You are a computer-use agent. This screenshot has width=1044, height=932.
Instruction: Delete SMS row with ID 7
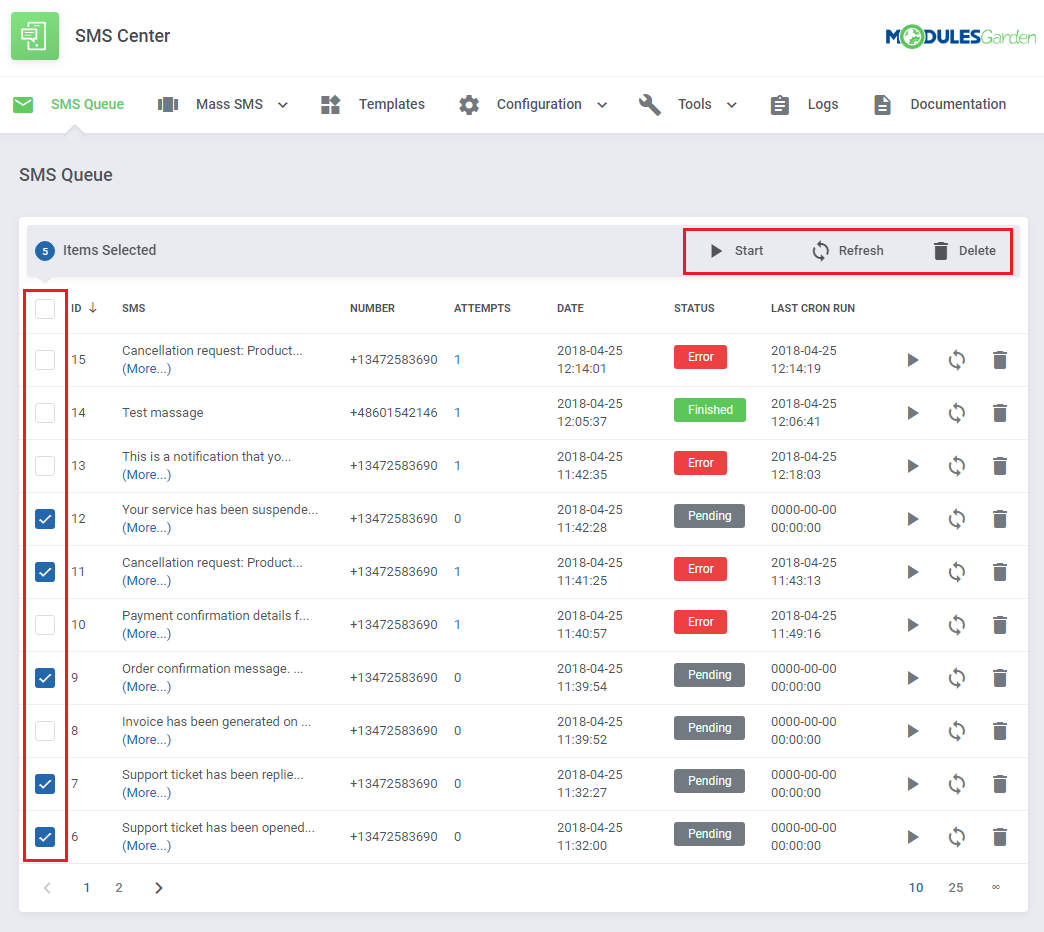[x=999, y=784]
